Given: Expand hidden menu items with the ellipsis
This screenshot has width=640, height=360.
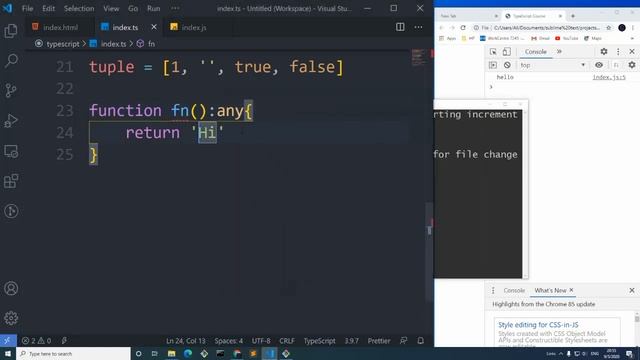Looking at the screenshot, I should click(175, 8).
